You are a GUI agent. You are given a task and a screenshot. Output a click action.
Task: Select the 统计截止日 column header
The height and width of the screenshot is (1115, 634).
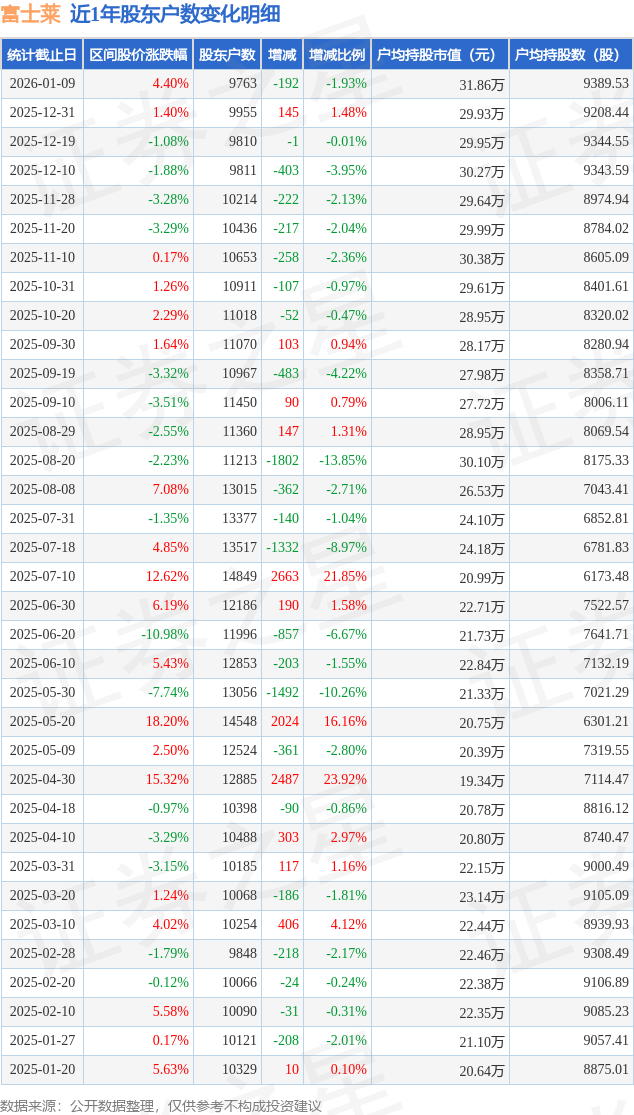click(42, 55)
